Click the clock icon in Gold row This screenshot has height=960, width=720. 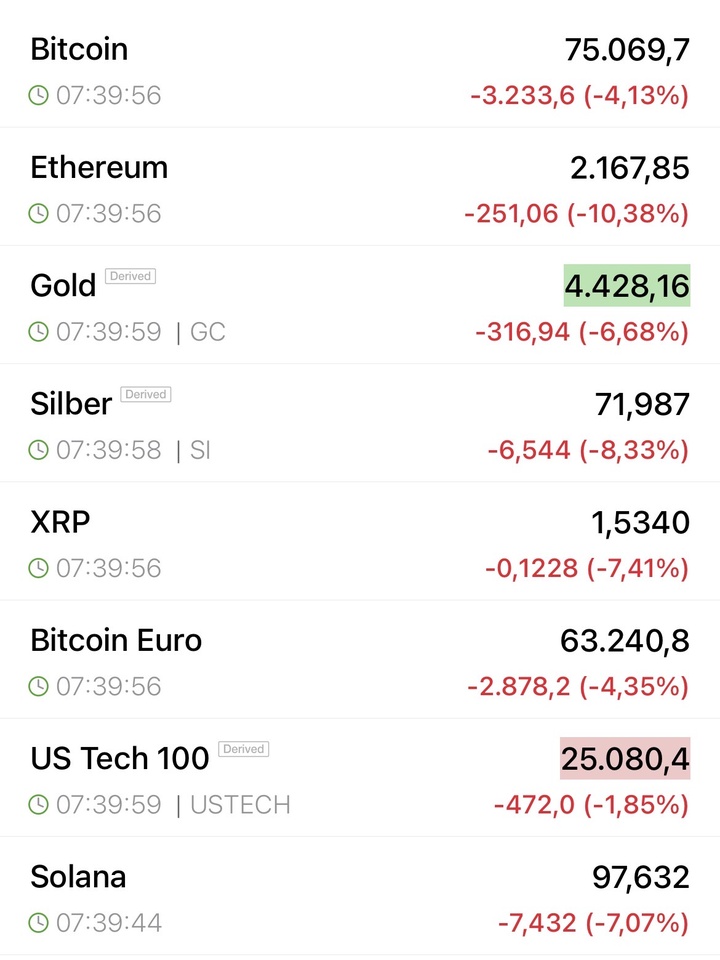point(38,332)
